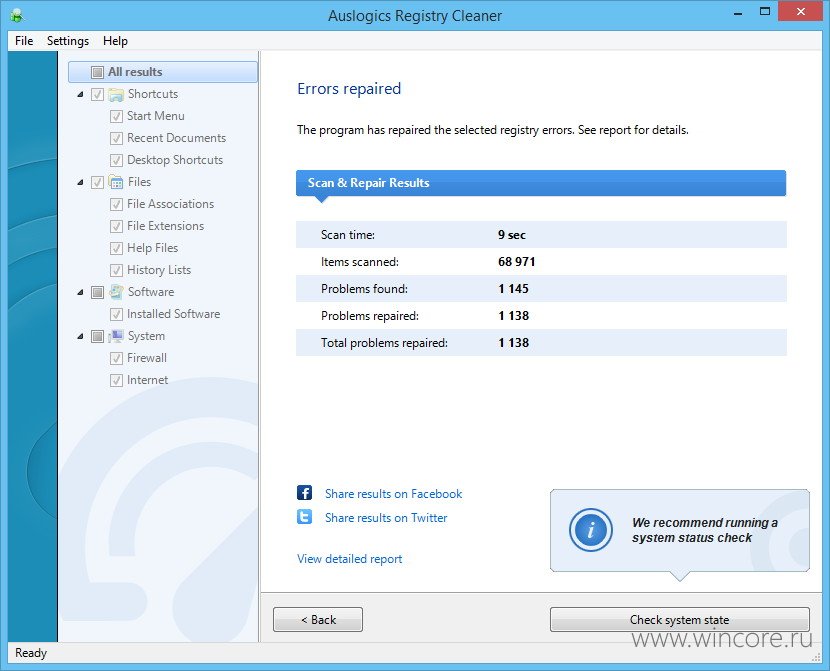This screenshot has width=830, height=671.
Task: Click the Auslogics app icon in title bar
Action: [16, 15]
